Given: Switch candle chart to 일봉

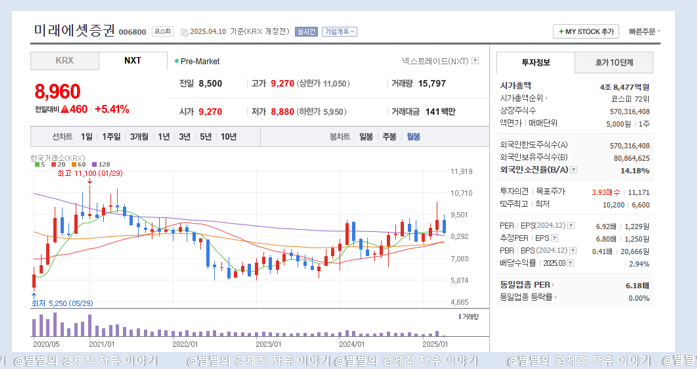Looking at the screenshot, I should [366, 137].
